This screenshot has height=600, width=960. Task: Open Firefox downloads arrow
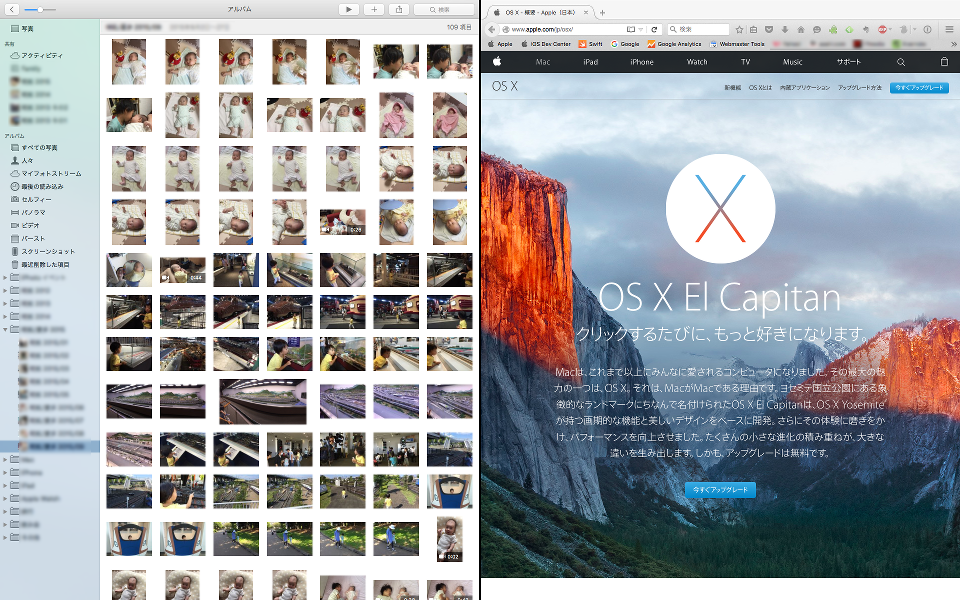(x=785, y=29)
